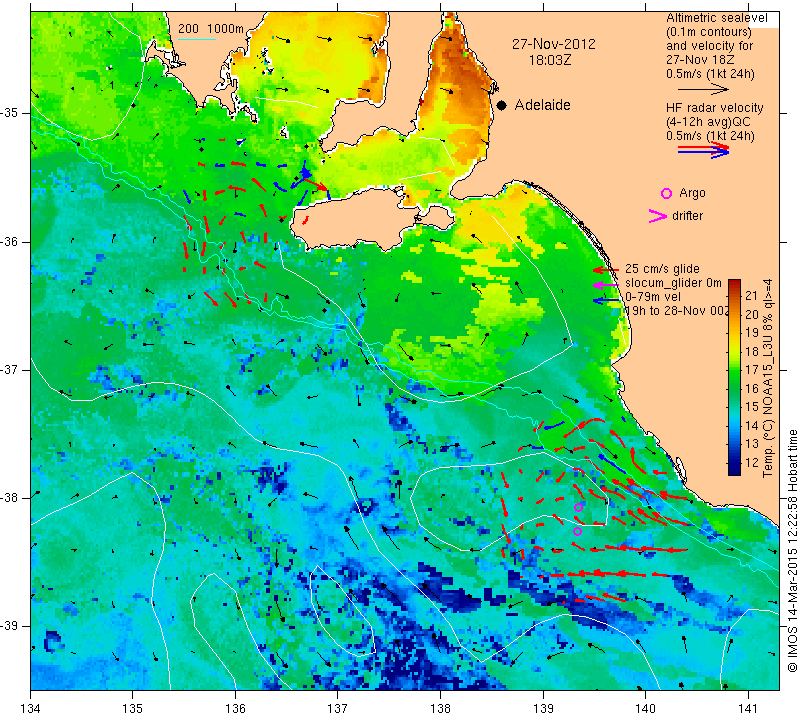The height and width of the screenshot is (720, 800).
Task: Click the magenta Argo circle in legend
Action: pos(666,193)
